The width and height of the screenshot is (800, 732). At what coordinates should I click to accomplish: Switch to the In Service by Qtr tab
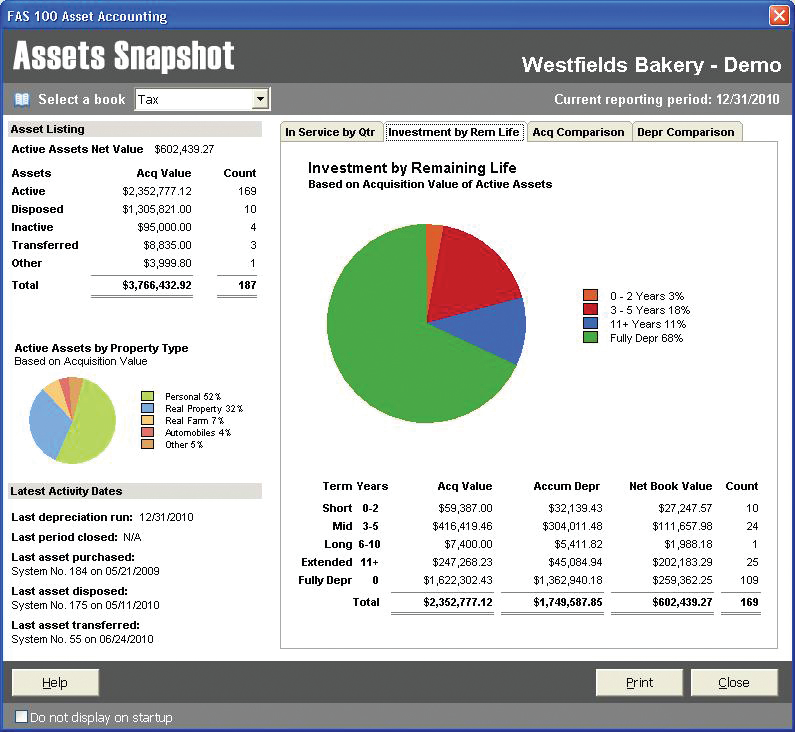pos(331,132)
